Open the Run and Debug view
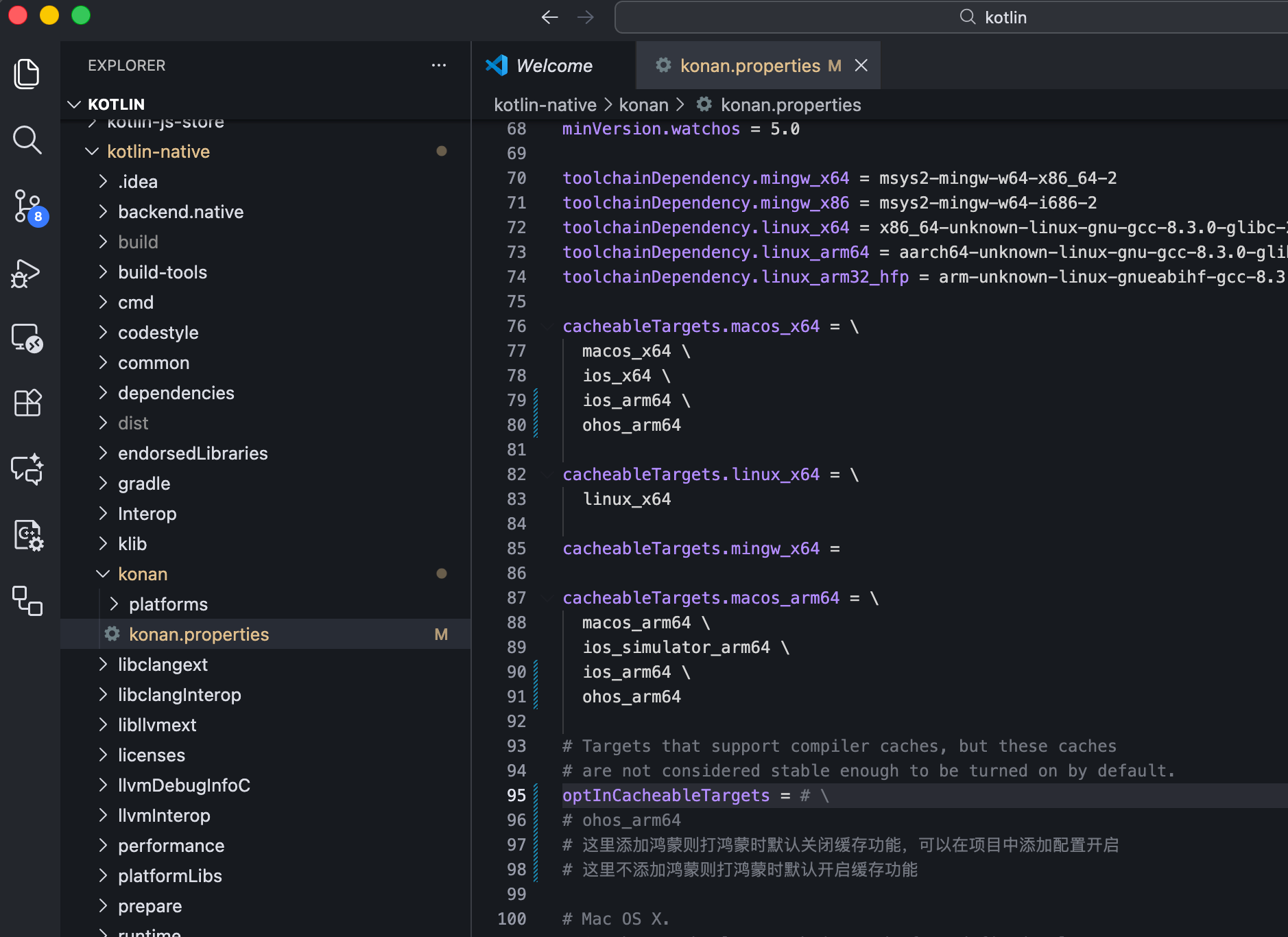The image size is (1288, 937). tap(27, 273)
